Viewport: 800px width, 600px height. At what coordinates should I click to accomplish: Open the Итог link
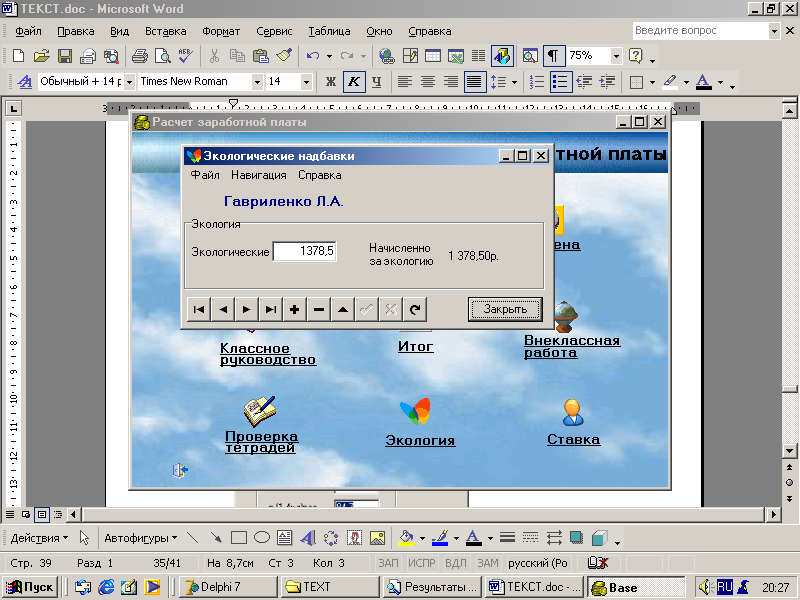415,346
